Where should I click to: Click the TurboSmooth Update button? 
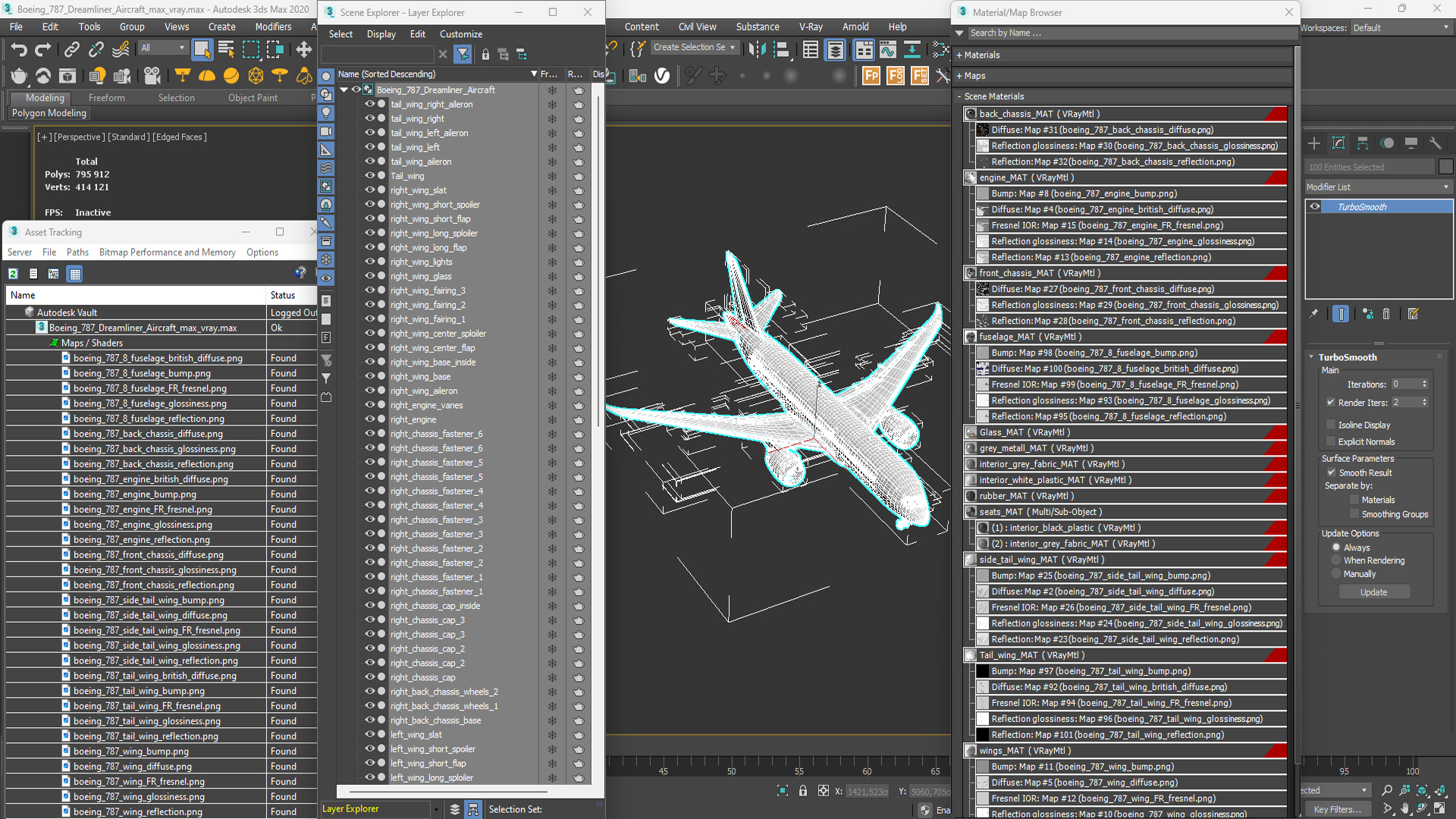coord(1373,592)
